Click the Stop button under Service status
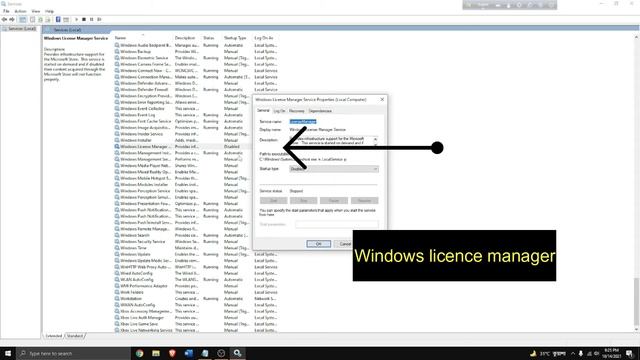 point(304,200)
